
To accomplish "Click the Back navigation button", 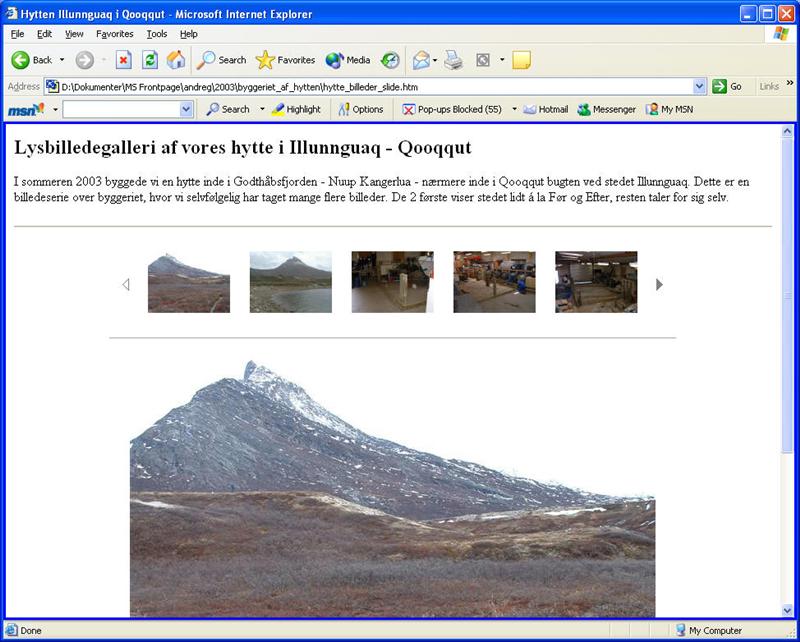I will [x=32, y=60].
